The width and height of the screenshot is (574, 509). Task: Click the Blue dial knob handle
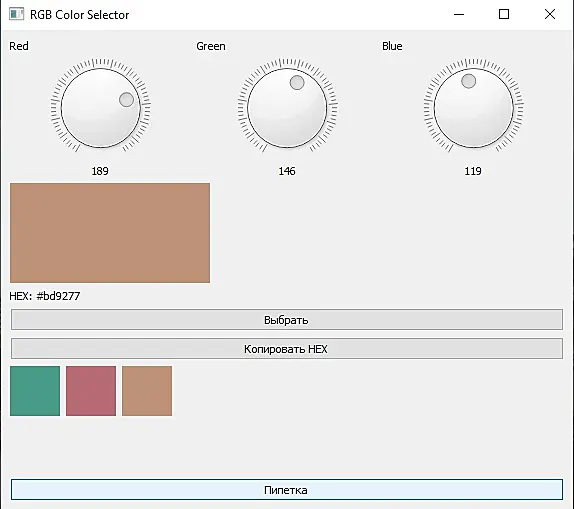[x=469, y=81]
